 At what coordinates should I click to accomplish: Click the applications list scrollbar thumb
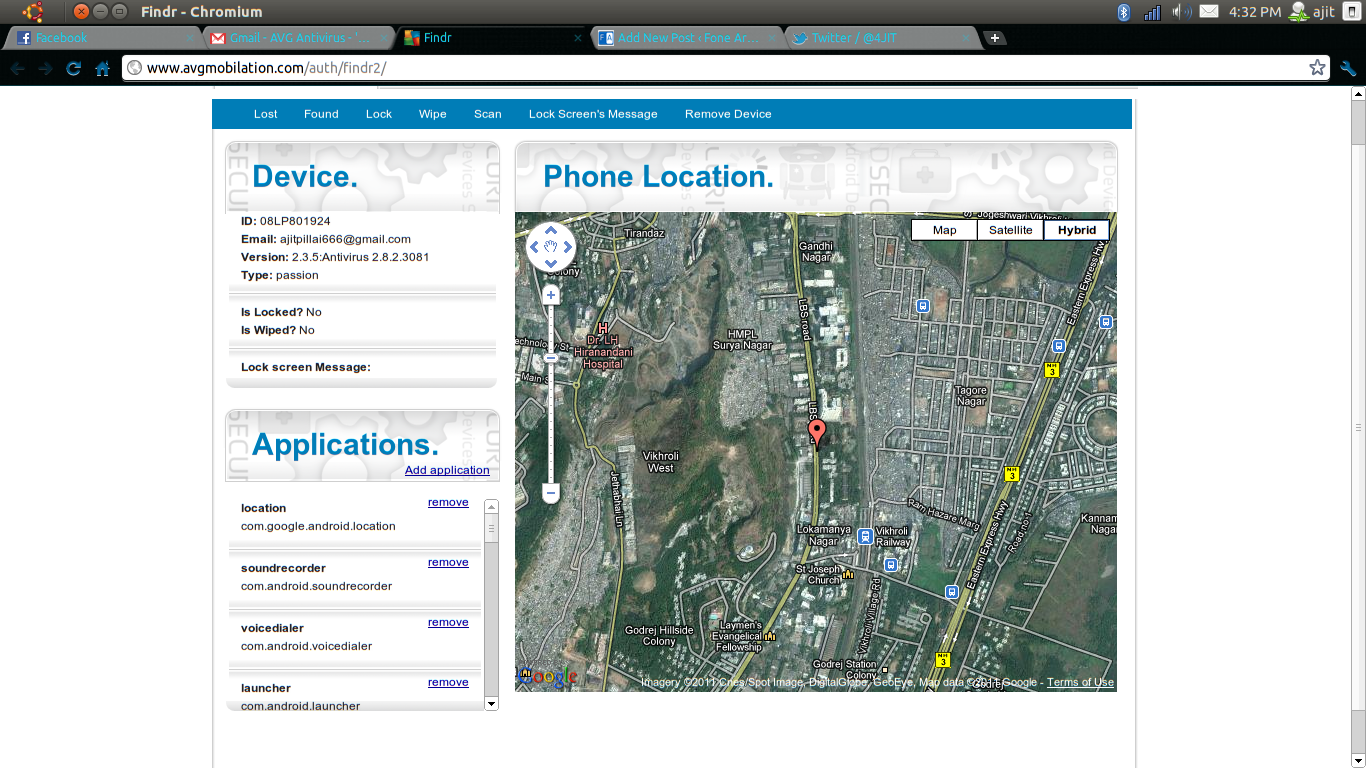(x=491, y=527)
